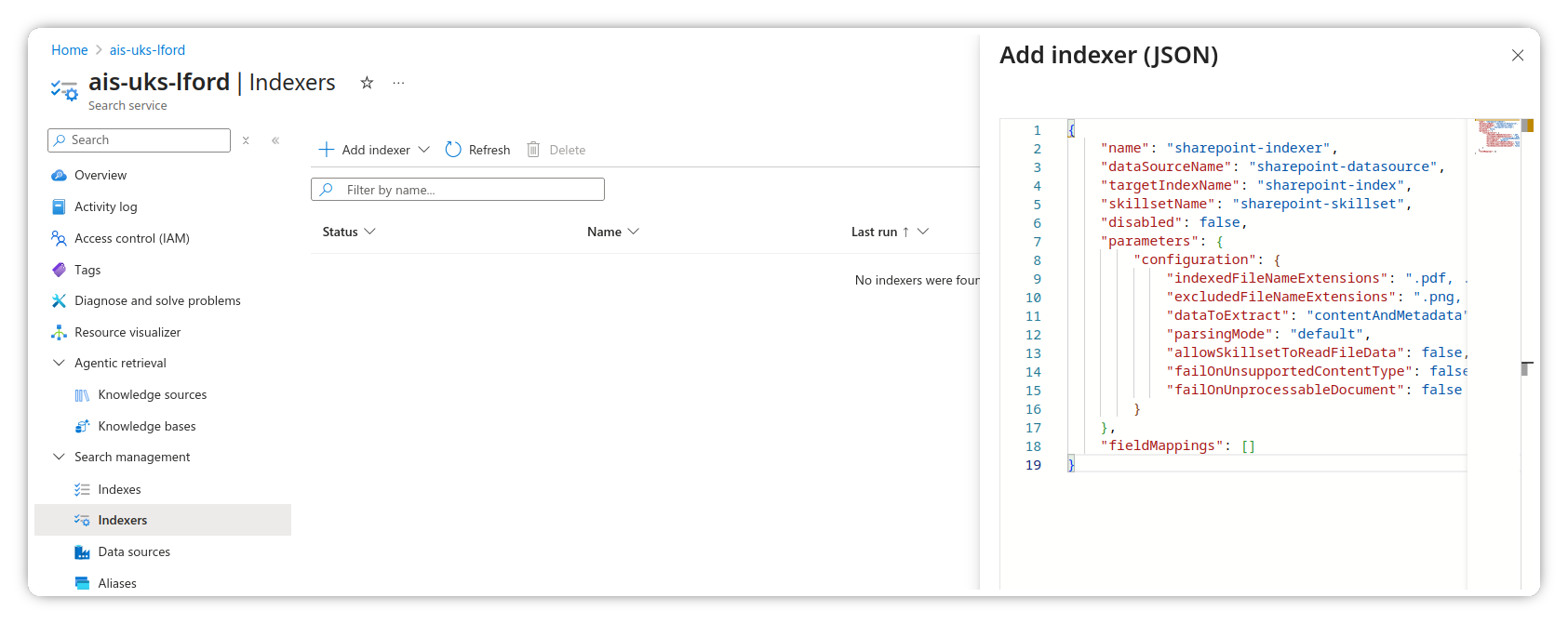The height and width of the screenshot is (624, 1568).
Task: Favorite the page with the star icon
Action: pyautogui.click(x=367, y=83)
